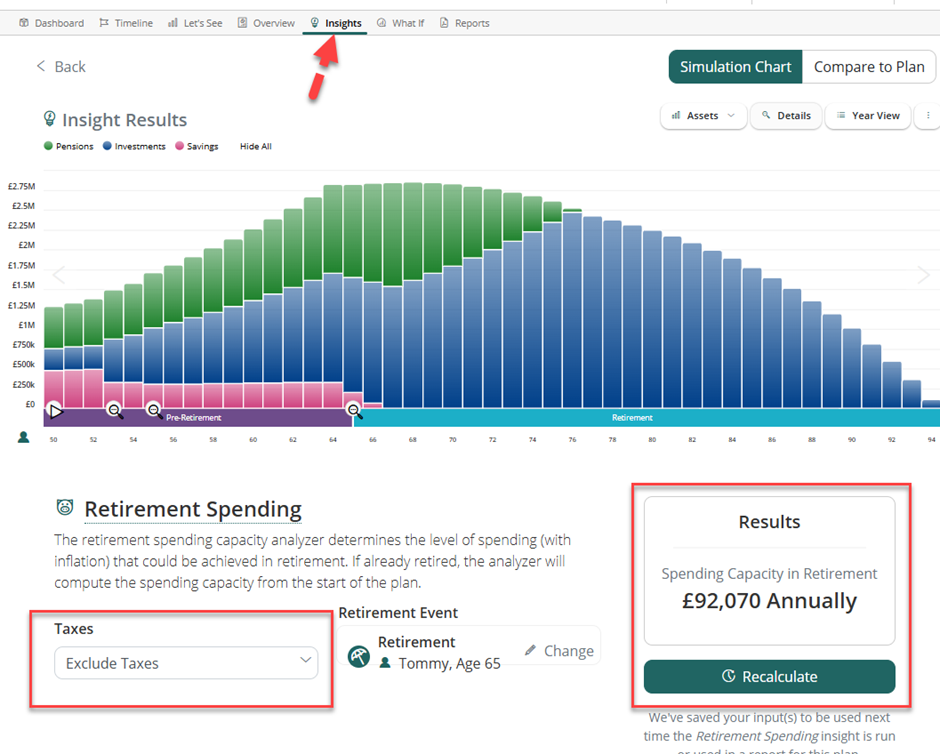
Task: Click the play icon on the chart timeline
Action: click(x=56, y=410)
